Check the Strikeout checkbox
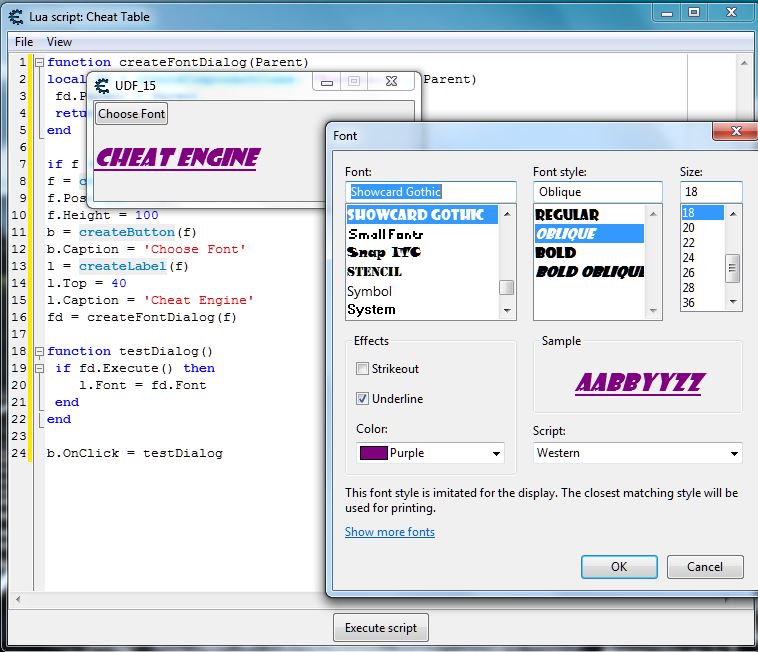This screenshot has width=758, height=652. pyautogui.click(x=362, y=369)
